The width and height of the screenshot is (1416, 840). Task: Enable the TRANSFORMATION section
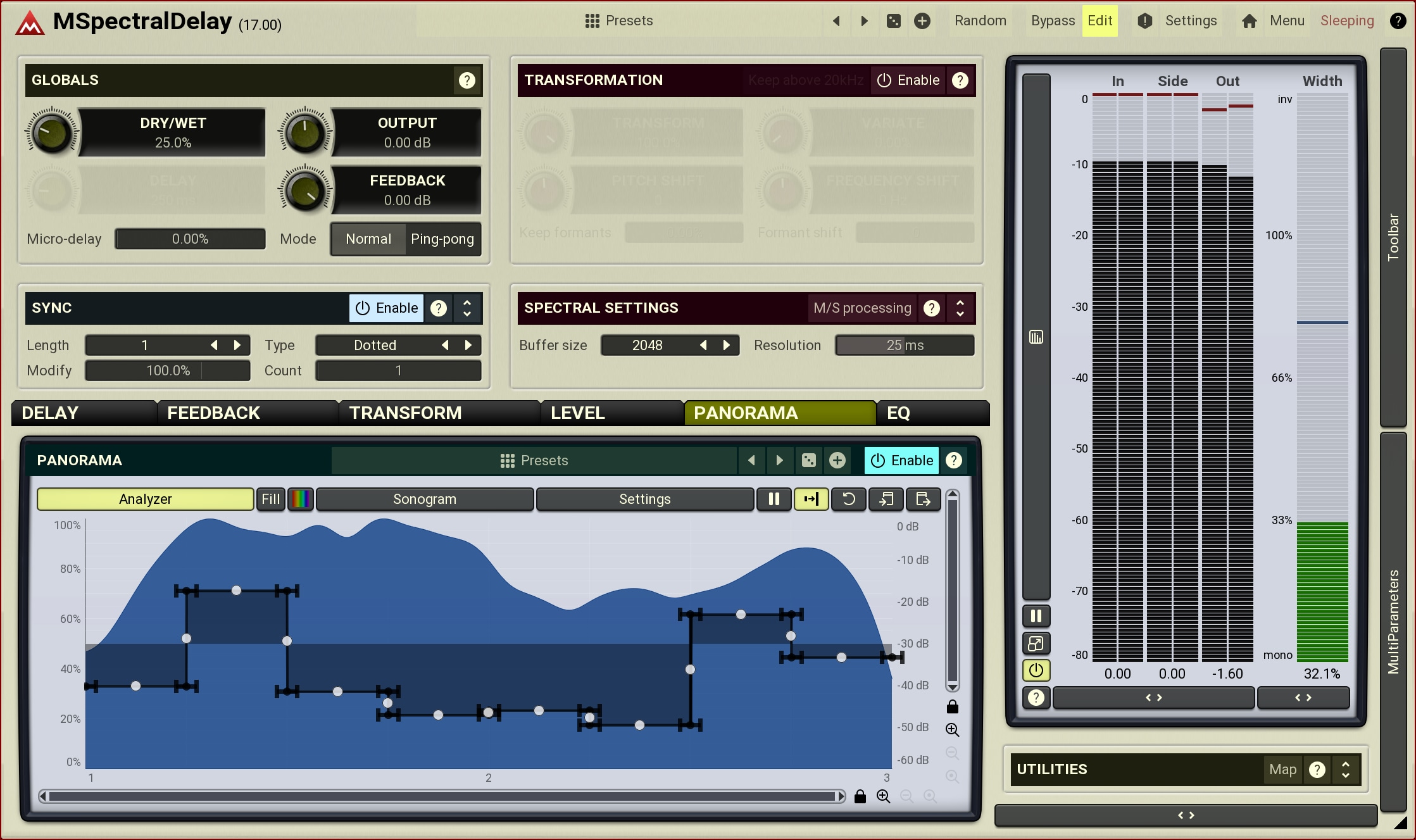908,80
